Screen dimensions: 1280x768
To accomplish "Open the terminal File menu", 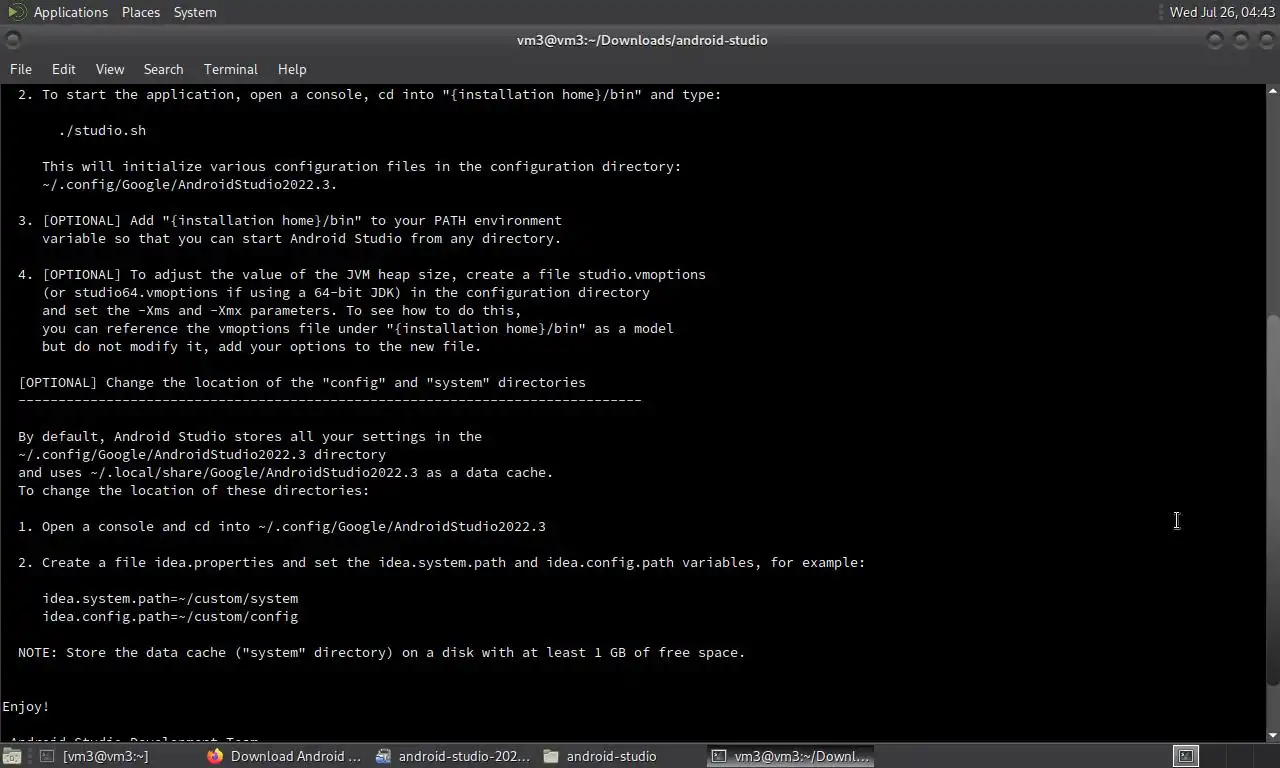I will point(21,69).
